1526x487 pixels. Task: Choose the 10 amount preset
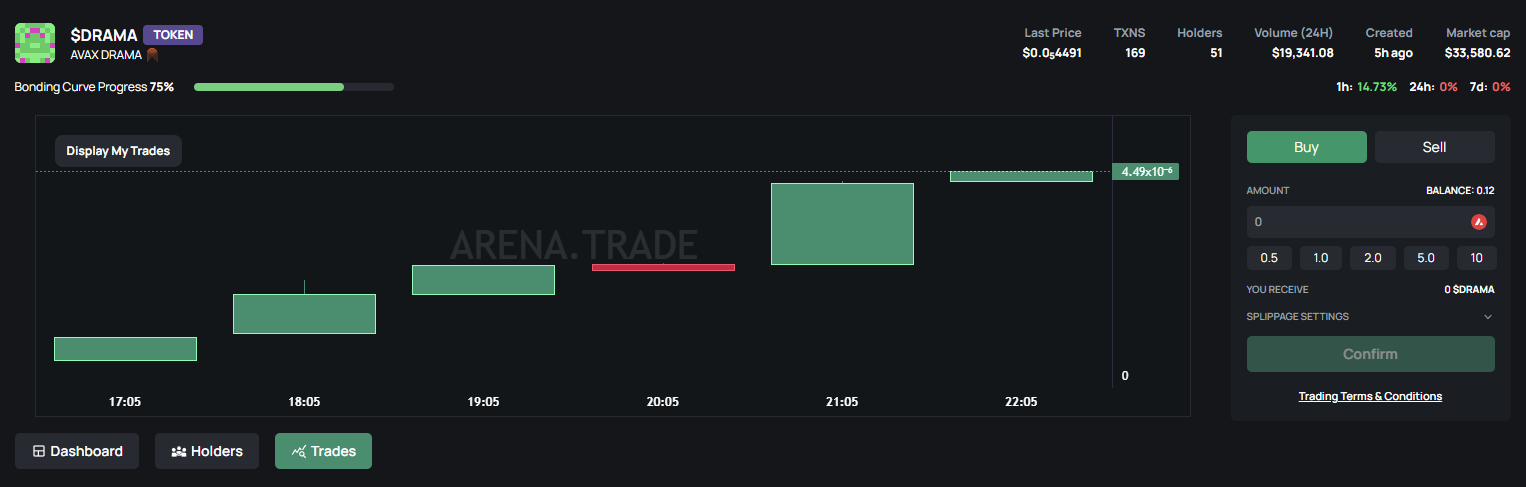coord(1476,258)
